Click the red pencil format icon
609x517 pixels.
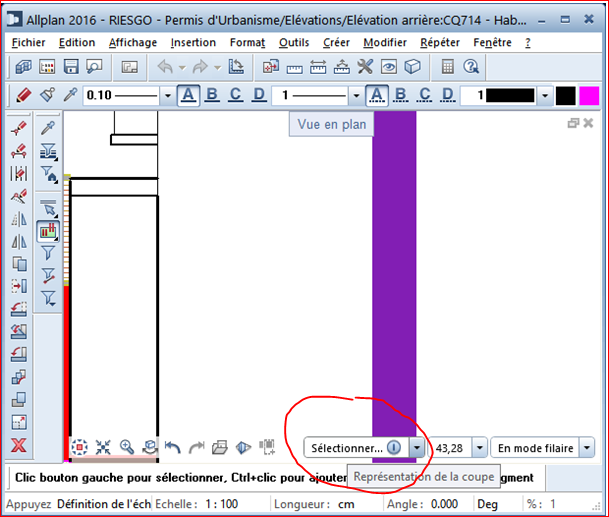23,95
